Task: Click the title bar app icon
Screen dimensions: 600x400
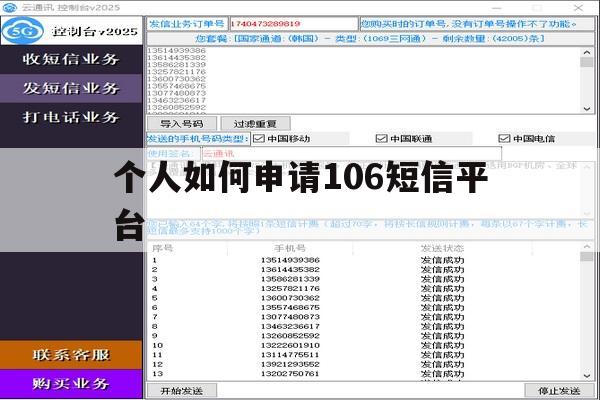Action: (x=10, y=7)
